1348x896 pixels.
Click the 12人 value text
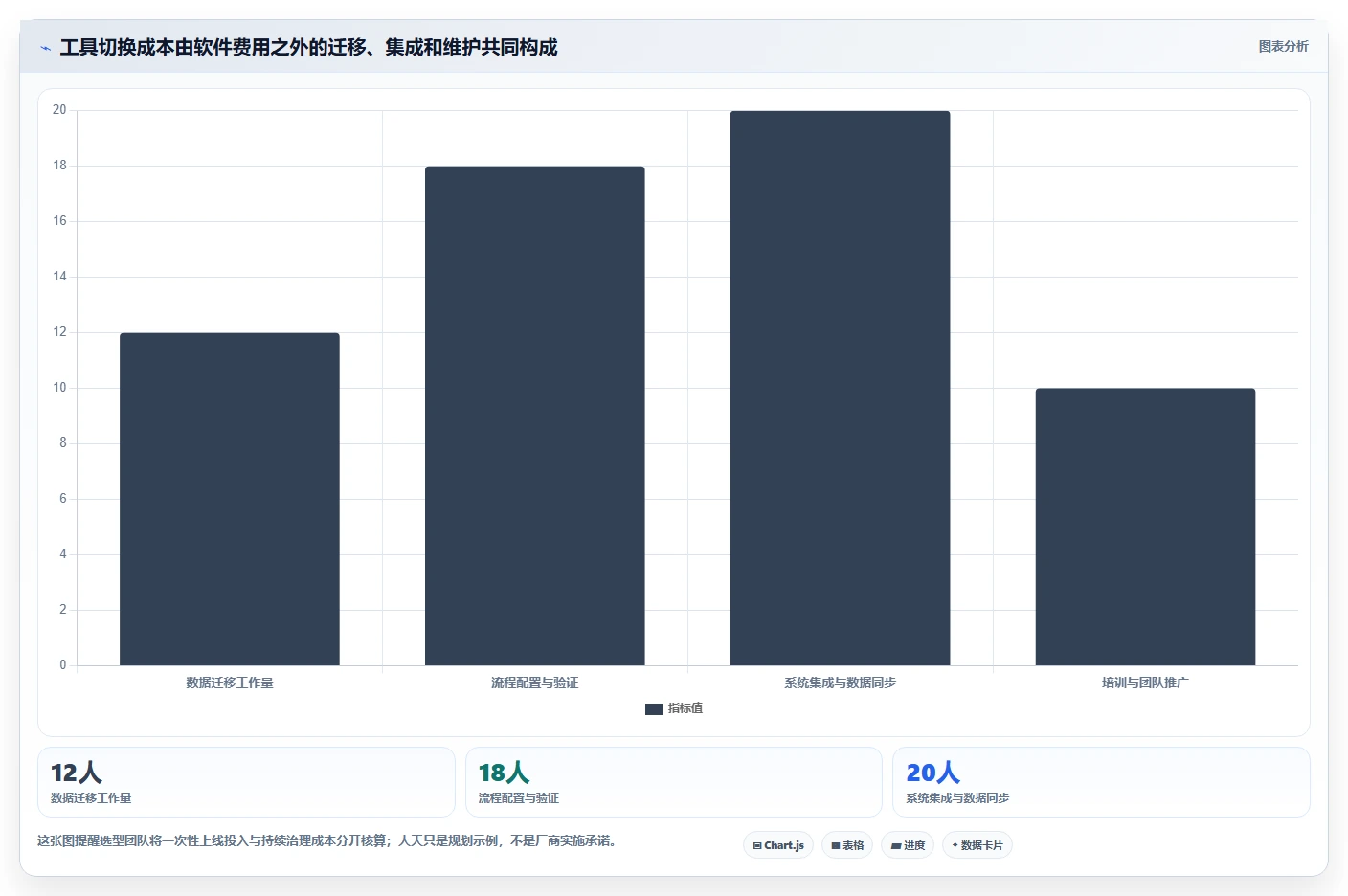point(76,773)
